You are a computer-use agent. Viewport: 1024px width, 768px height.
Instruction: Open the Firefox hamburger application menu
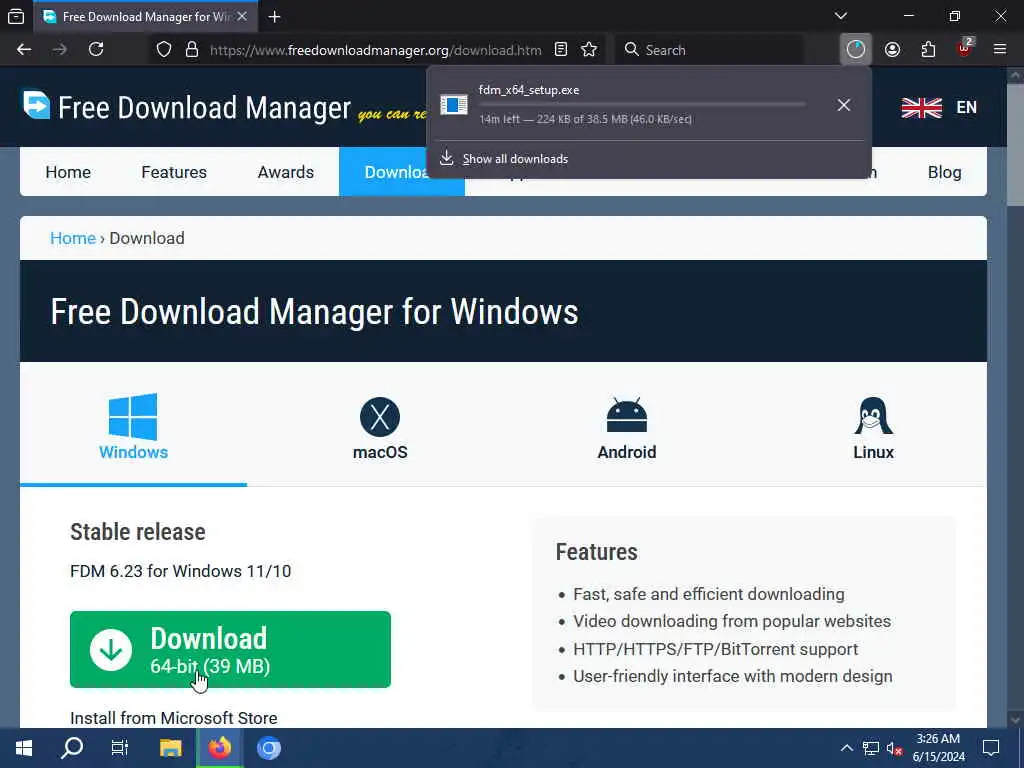1000,50
